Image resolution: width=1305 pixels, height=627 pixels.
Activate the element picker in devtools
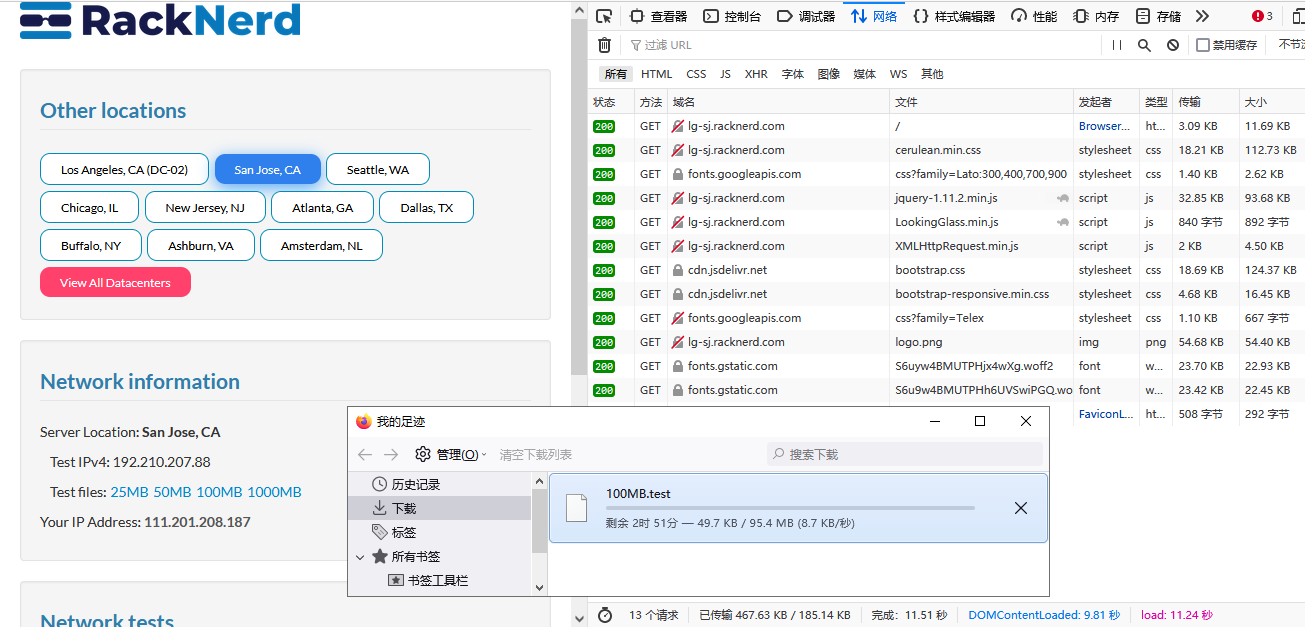pyautogui.click(x=603, y=16)
